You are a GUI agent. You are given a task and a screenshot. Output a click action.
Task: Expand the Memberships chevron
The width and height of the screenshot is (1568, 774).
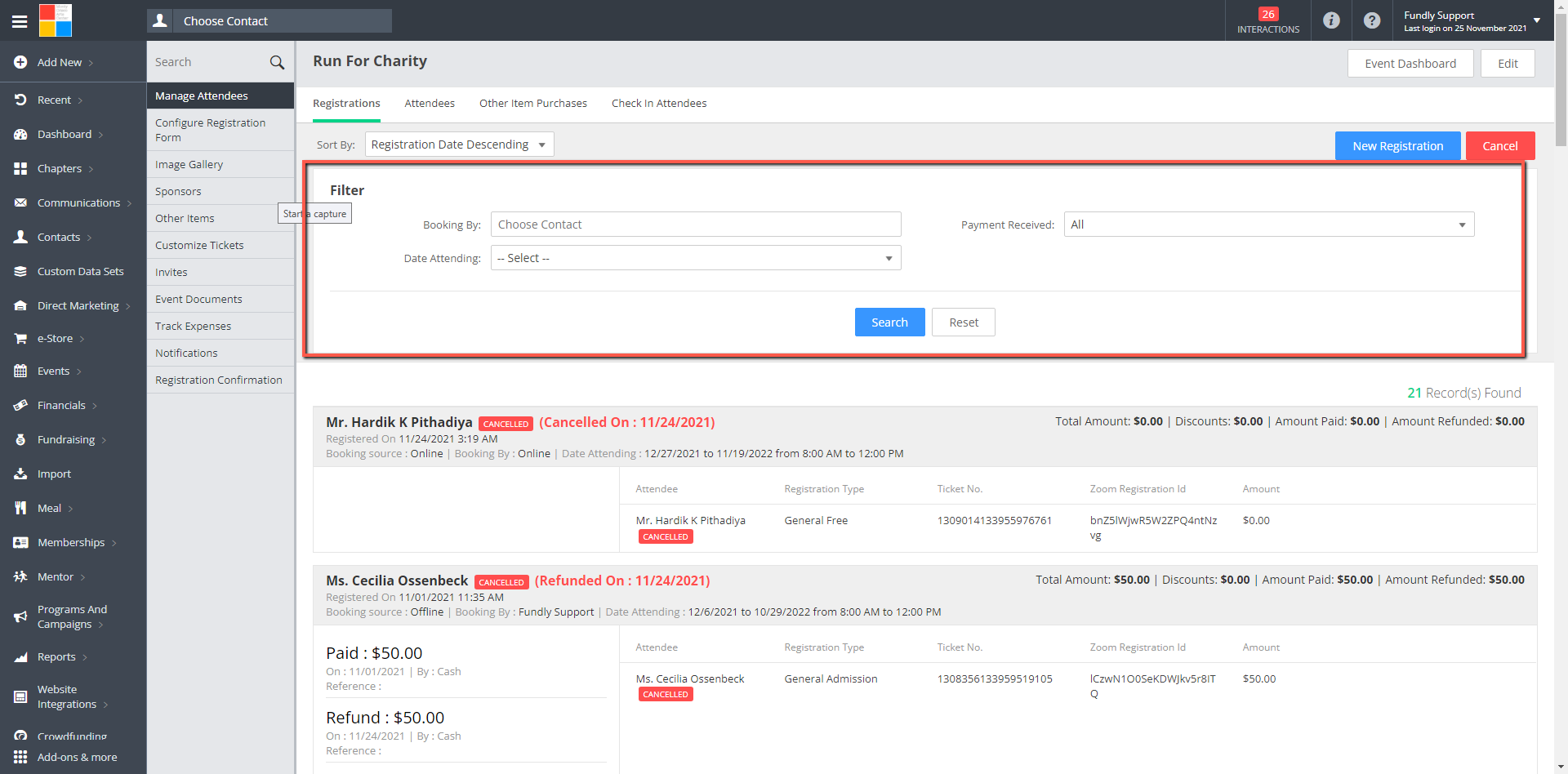(x=114, y=543)
